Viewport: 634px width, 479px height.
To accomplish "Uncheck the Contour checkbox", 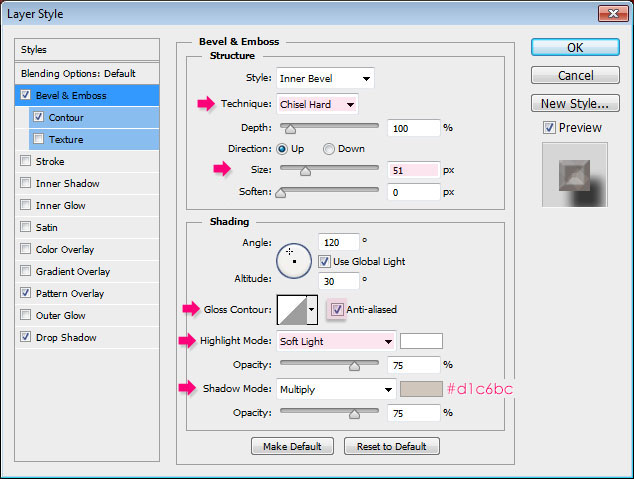I will (x=38, y=117).
